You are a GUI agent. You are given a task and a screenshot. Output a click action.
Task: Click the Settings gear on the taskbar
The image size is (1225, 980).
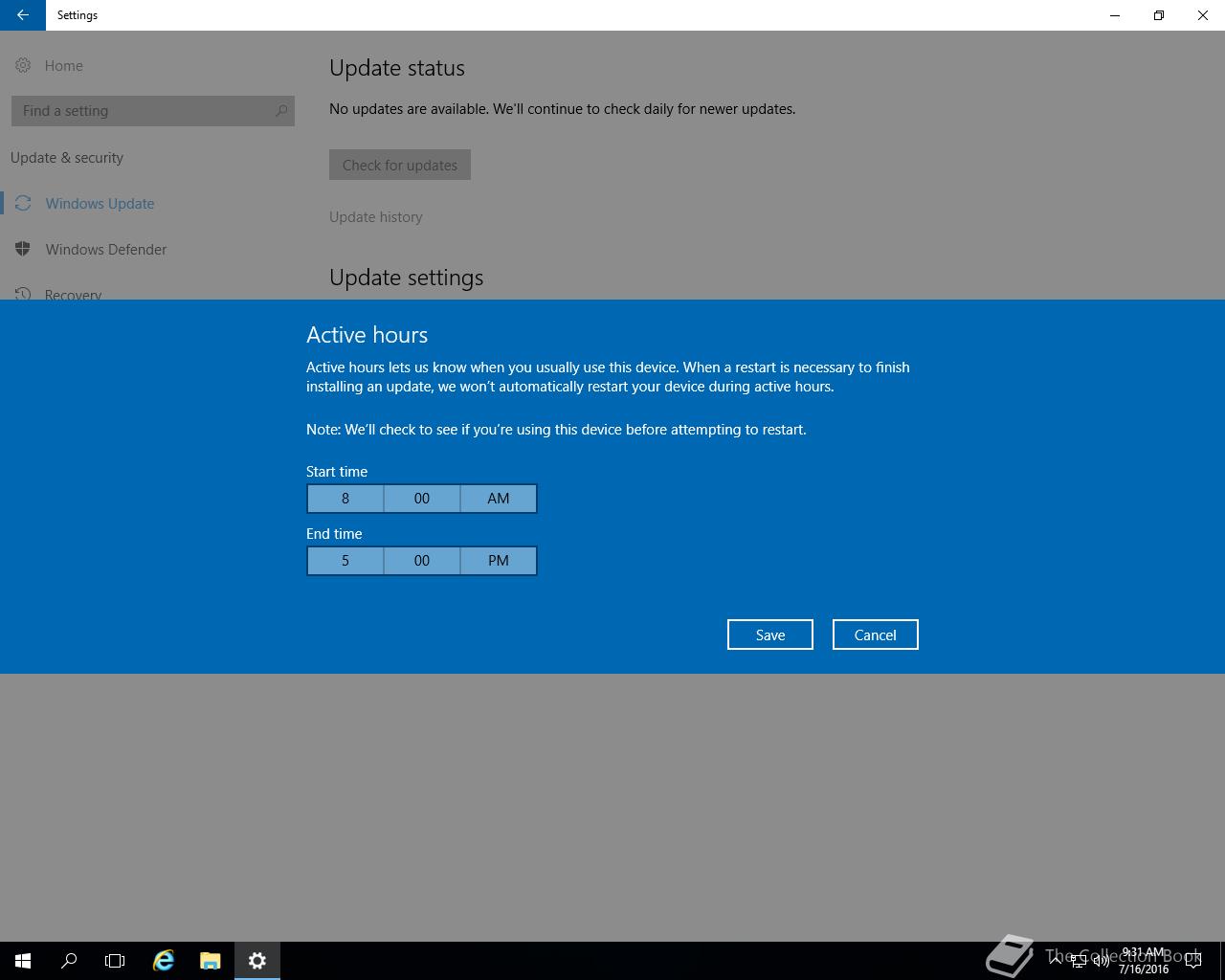[x=257, y=961]
